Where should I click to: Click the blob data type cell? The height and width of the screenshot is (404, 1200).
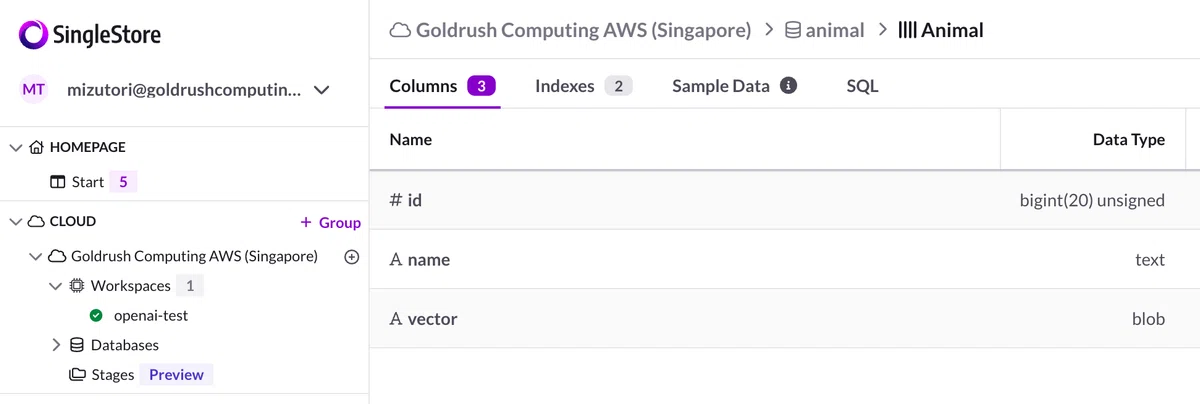[1148, 319]
